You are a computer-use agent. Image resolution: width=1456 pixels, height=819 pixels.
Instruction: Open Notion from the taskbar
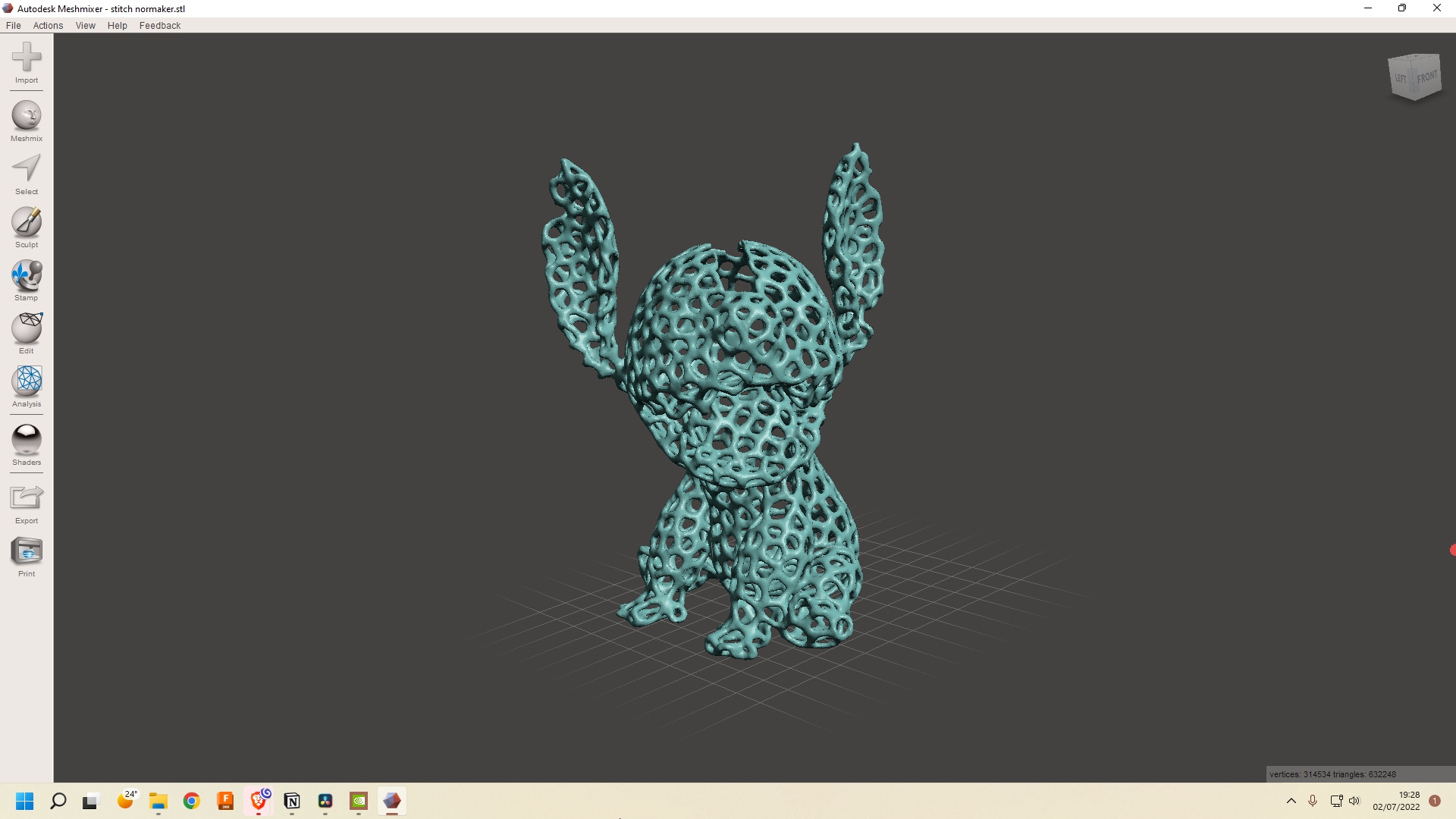(291, 802)
